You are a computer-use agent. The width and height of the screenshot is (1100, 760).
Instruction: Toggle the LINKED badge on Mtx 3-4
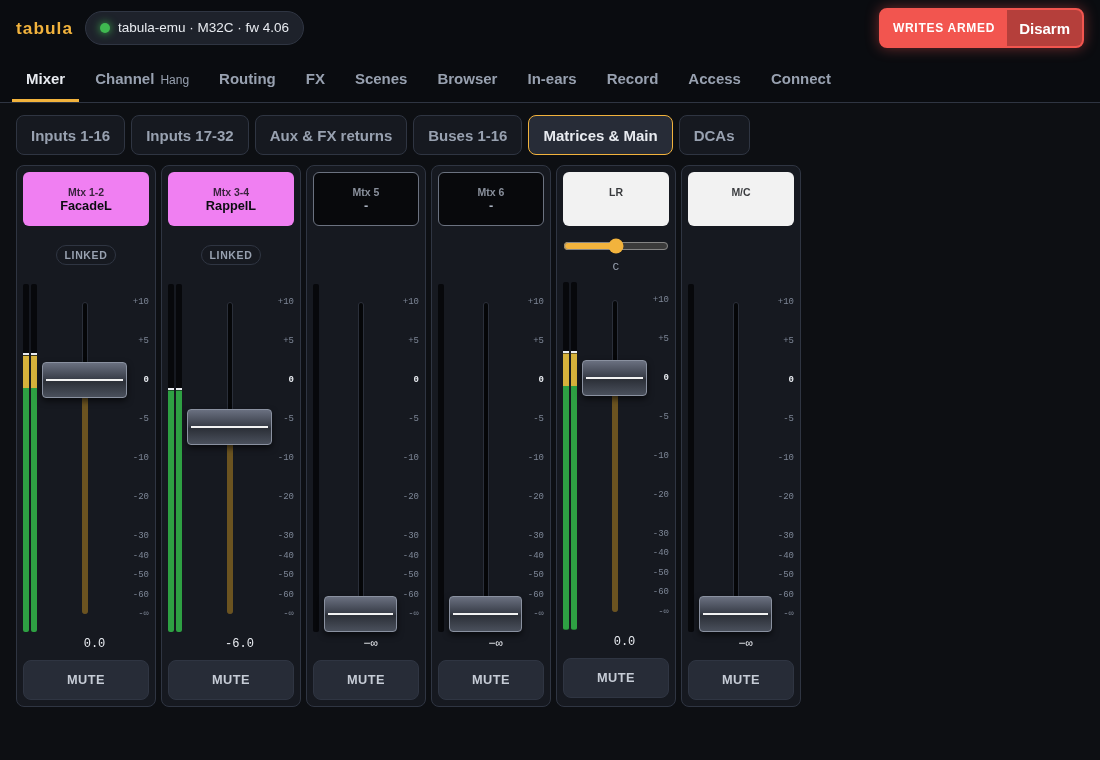click(231, 255)
